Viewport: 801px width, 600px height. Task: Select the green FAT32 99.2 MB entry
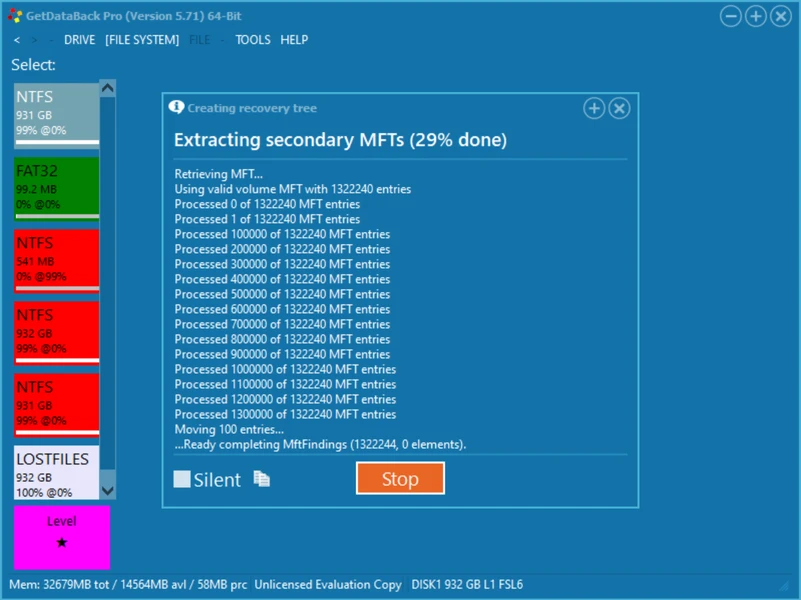click(x=57, y=187)
